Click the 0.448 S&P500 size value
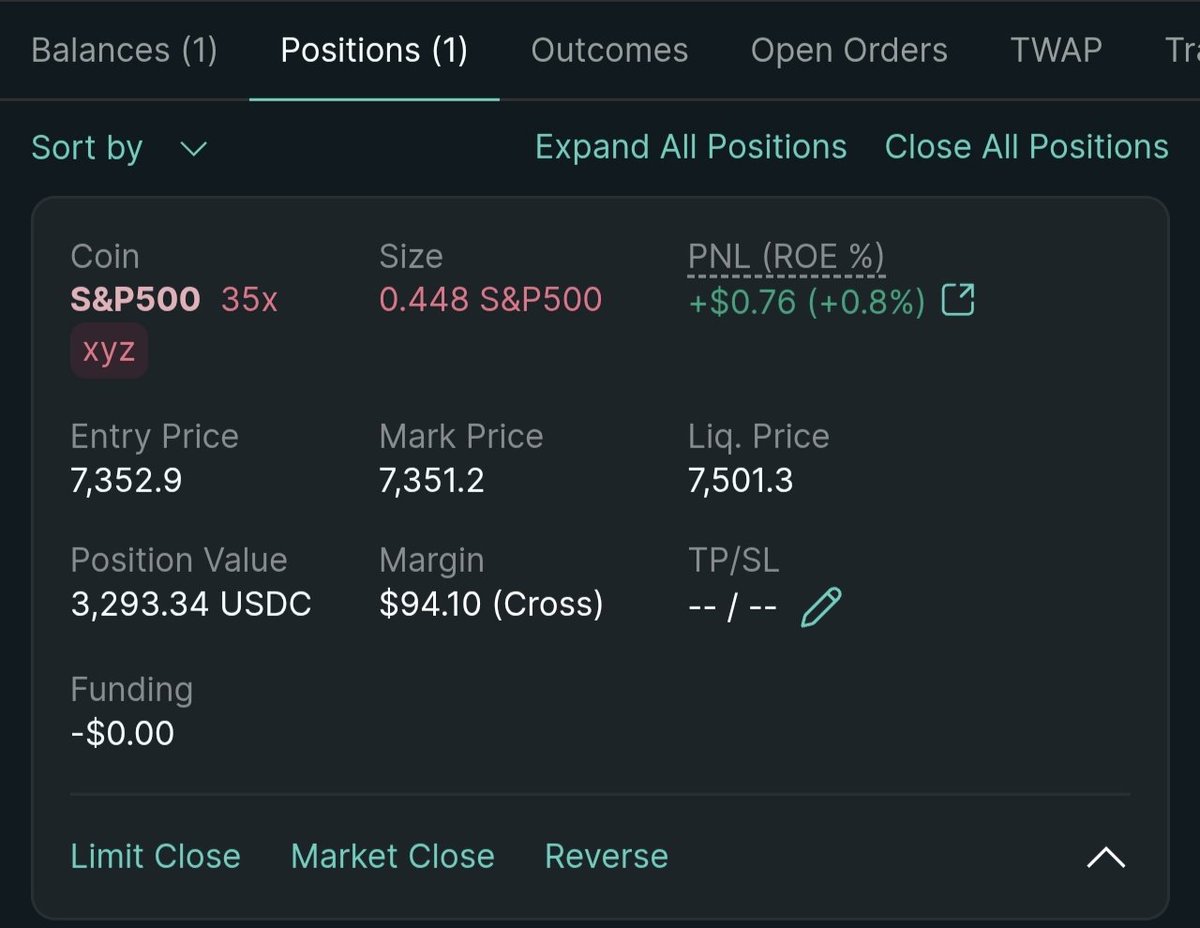1200x928 pixels. click(491, 299)
